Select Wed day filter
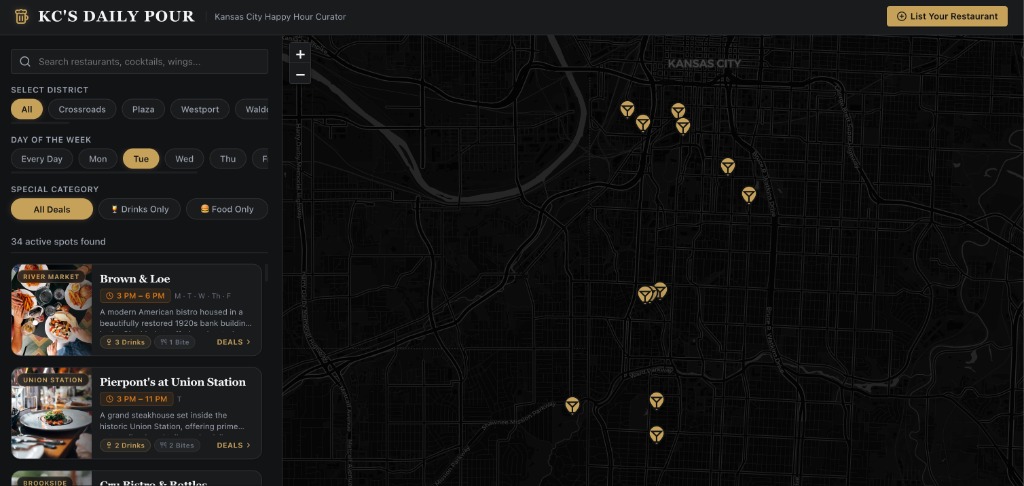 [184, 159]
